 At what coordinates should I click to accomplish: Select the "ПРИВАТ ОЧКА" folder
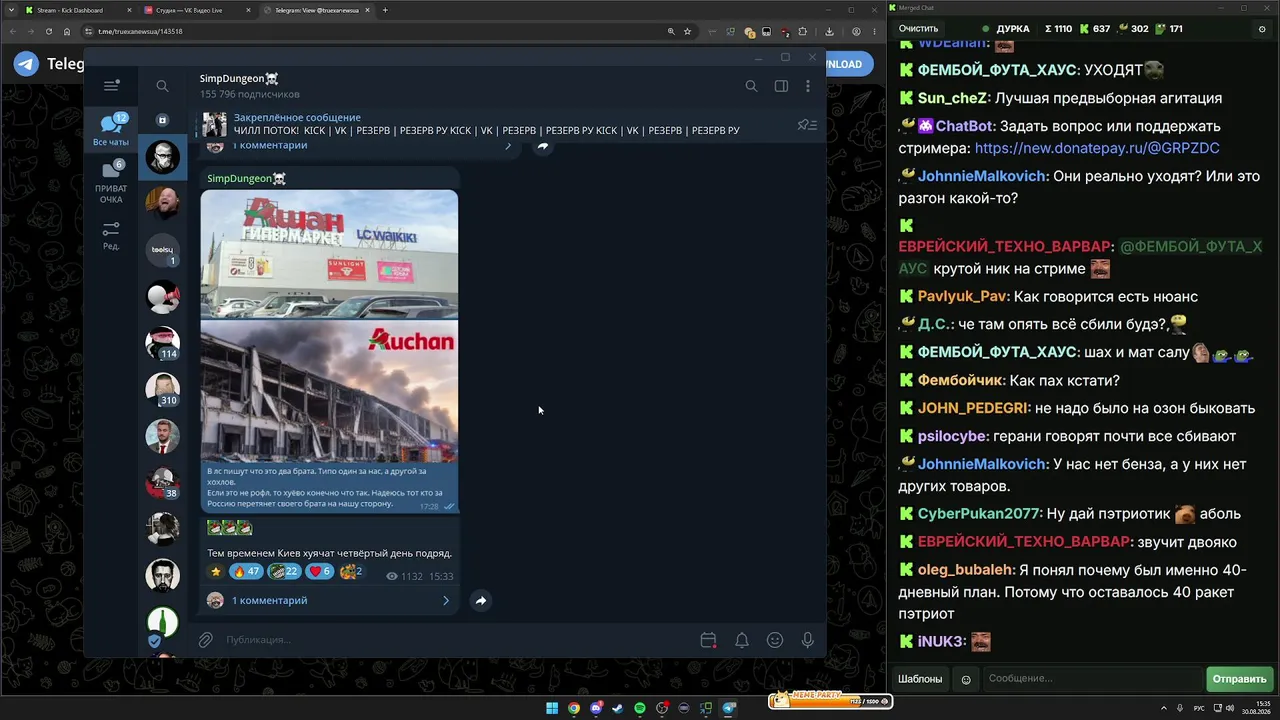pyautogui.click(x=111, y=182)
